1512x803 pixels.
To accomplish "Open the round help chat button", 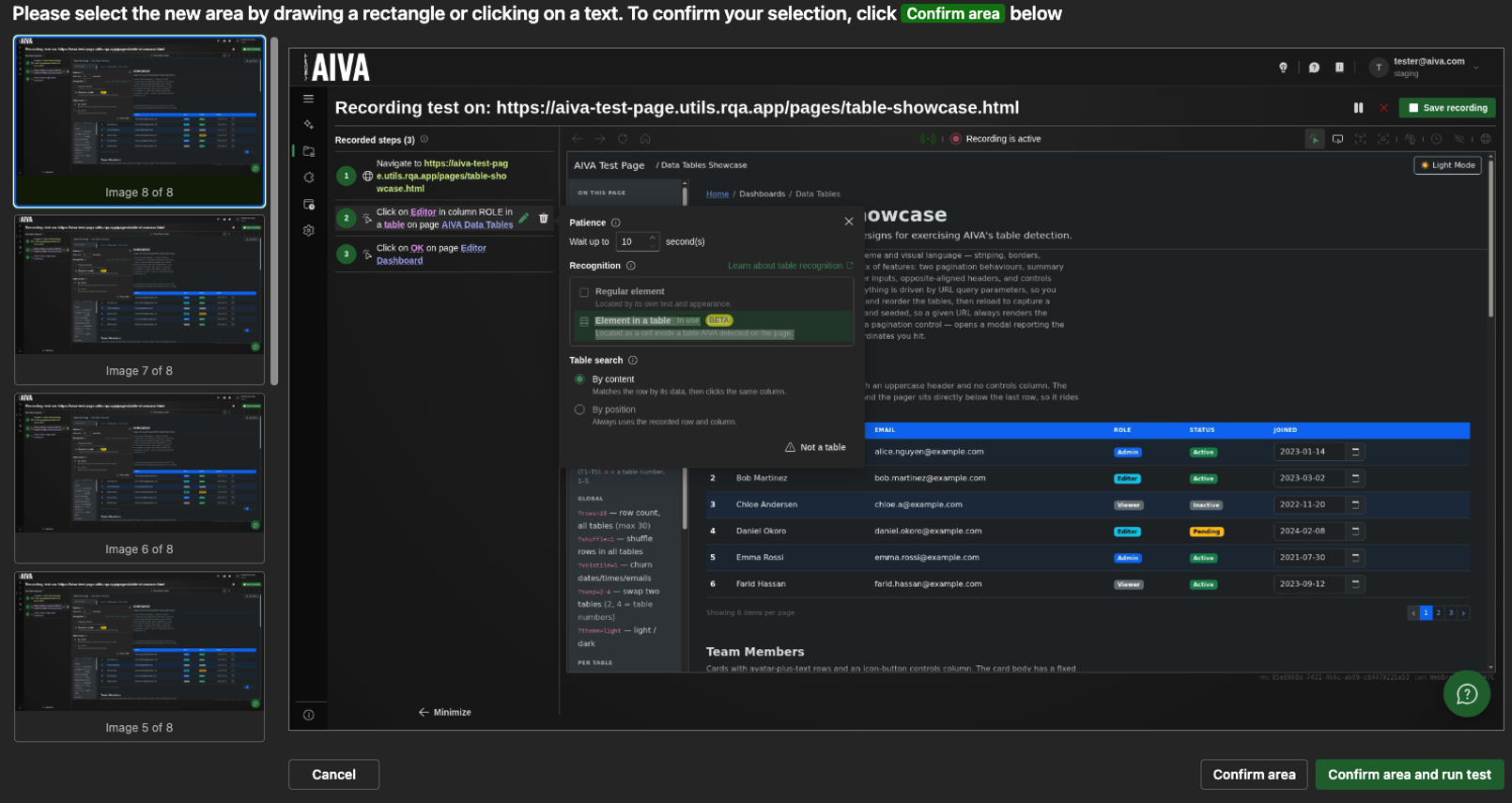I will click(x=1467, y=694).
